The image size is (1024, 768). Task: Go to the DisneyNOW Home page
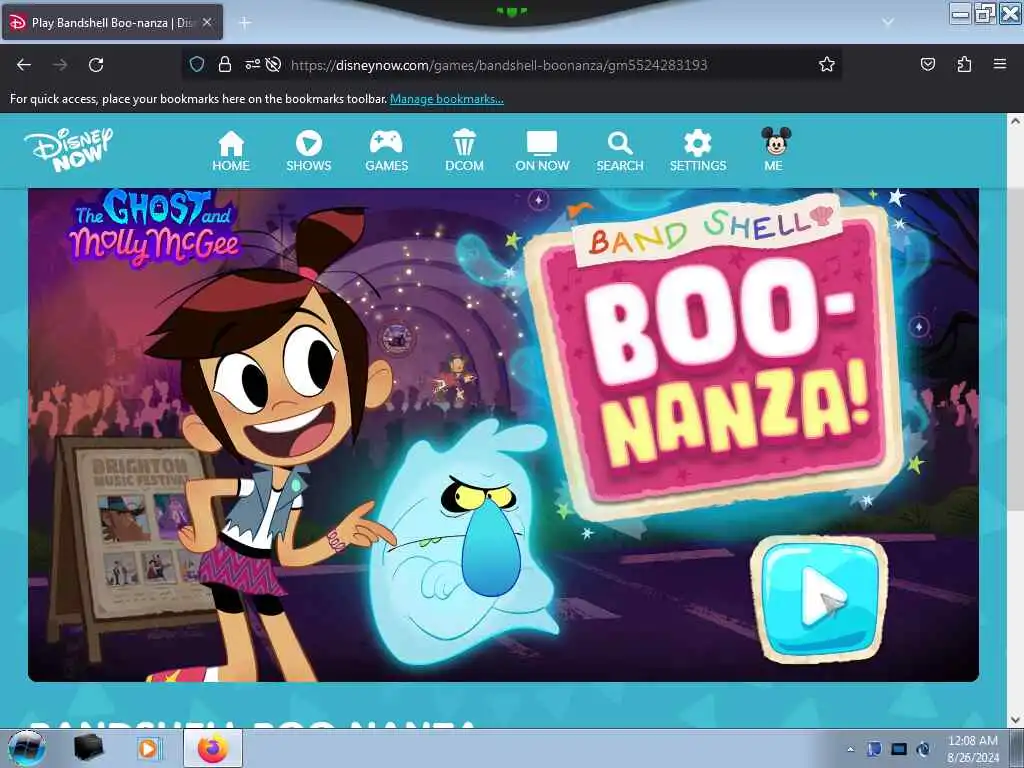pos(231,151)
